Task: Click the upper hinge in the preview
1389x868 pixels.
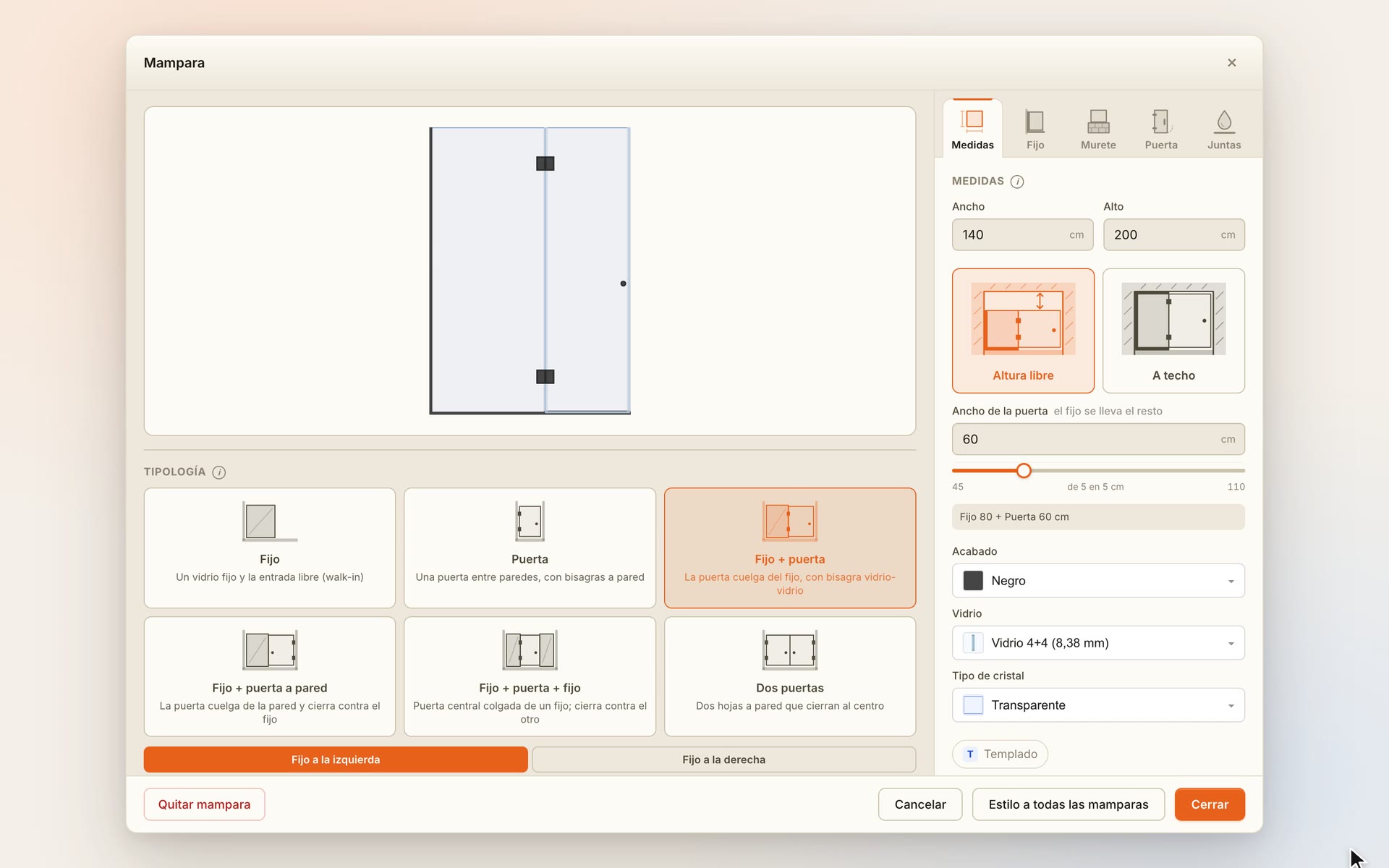Action: (x=545, y=163)
